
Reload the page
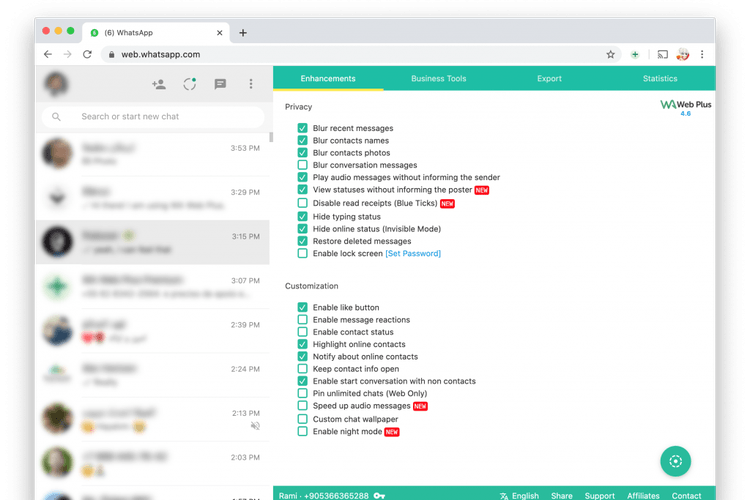(87, 55)
